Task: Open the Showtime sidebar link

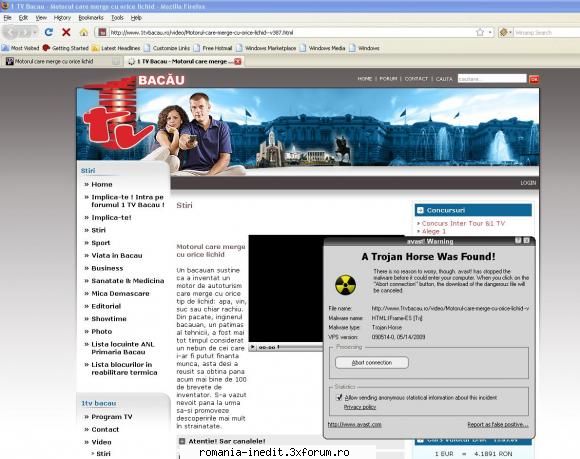Action: [109, 319]
